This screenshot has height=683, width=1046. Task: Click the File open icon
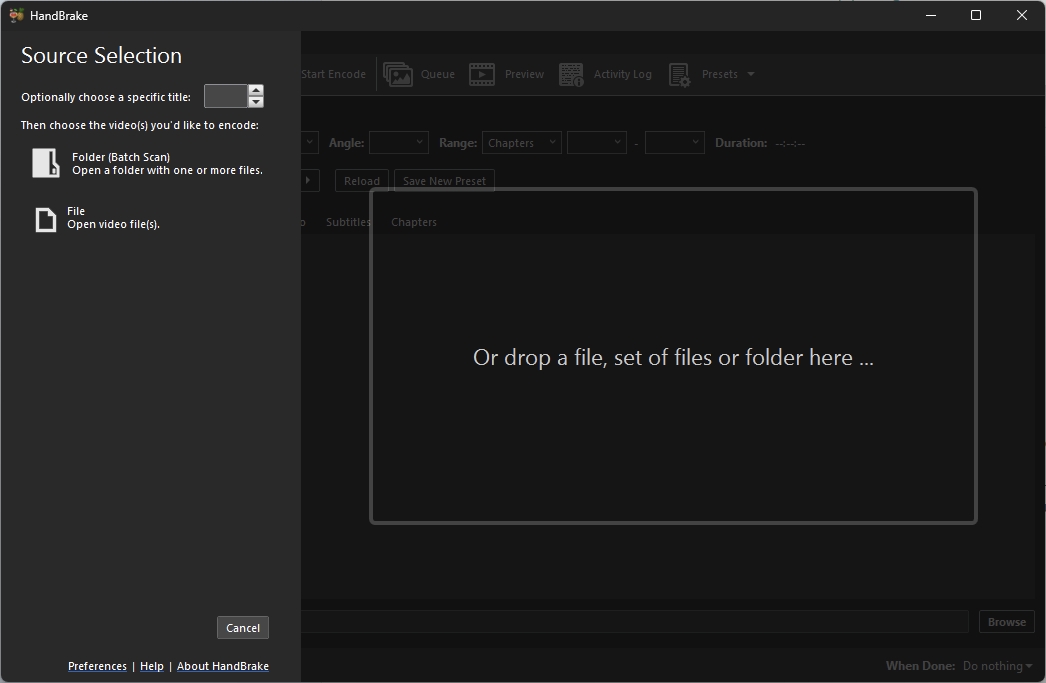[x=45, y=219]
